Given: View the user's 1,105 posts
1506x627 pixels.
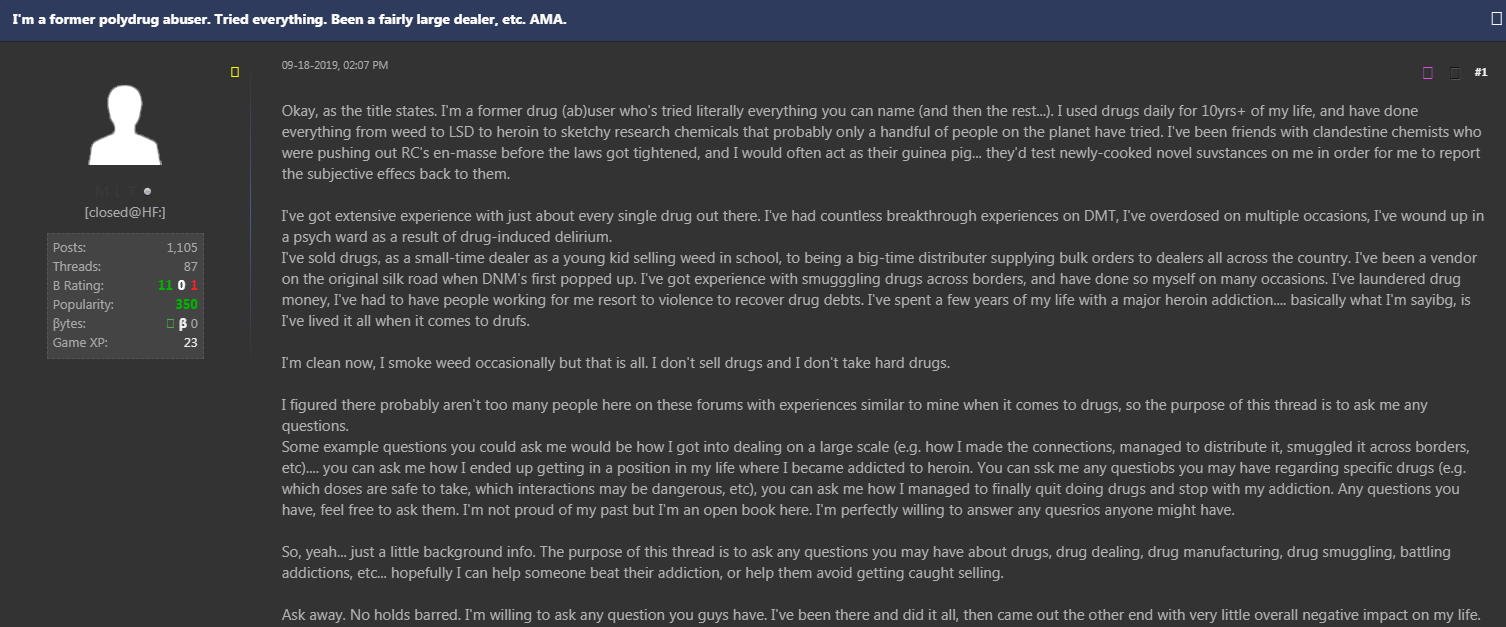Looking at the screenshot, I should [181, 247].
